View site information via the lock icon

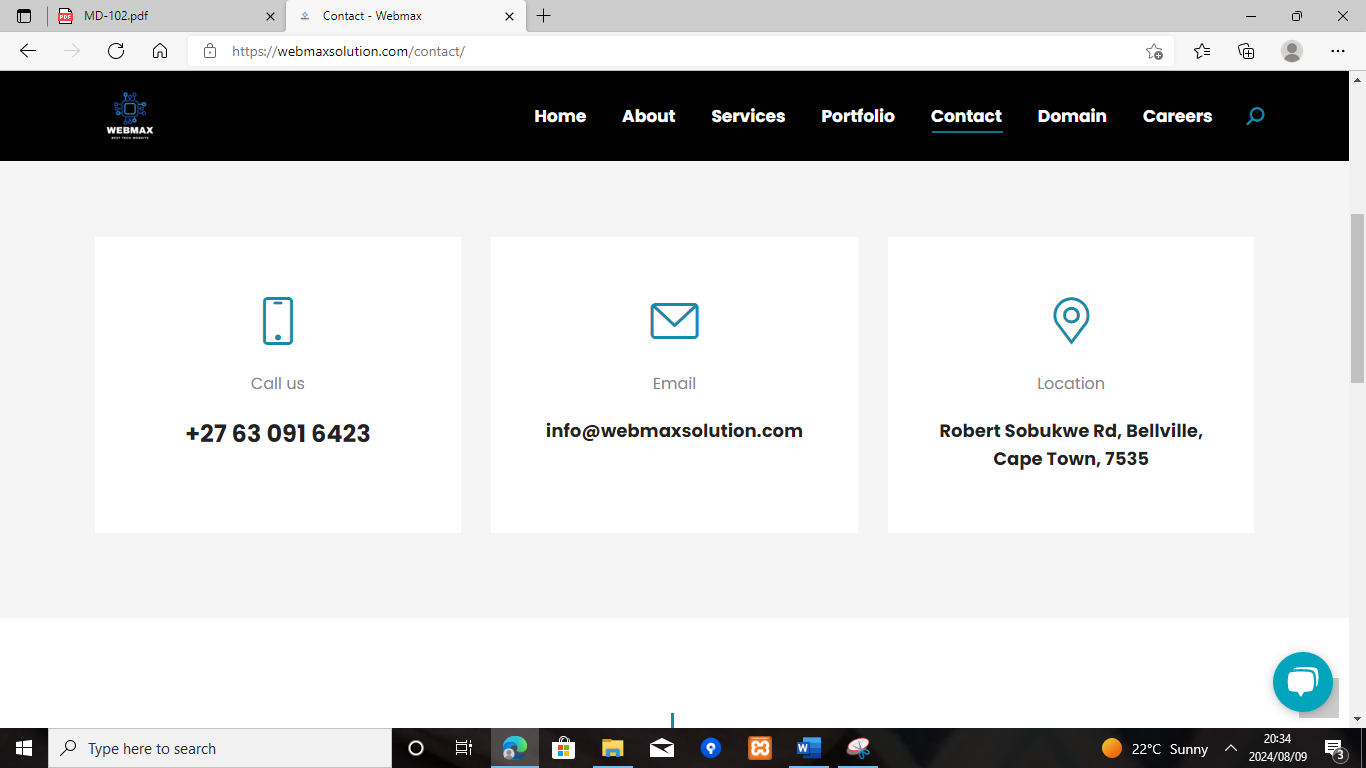[209, 51]
